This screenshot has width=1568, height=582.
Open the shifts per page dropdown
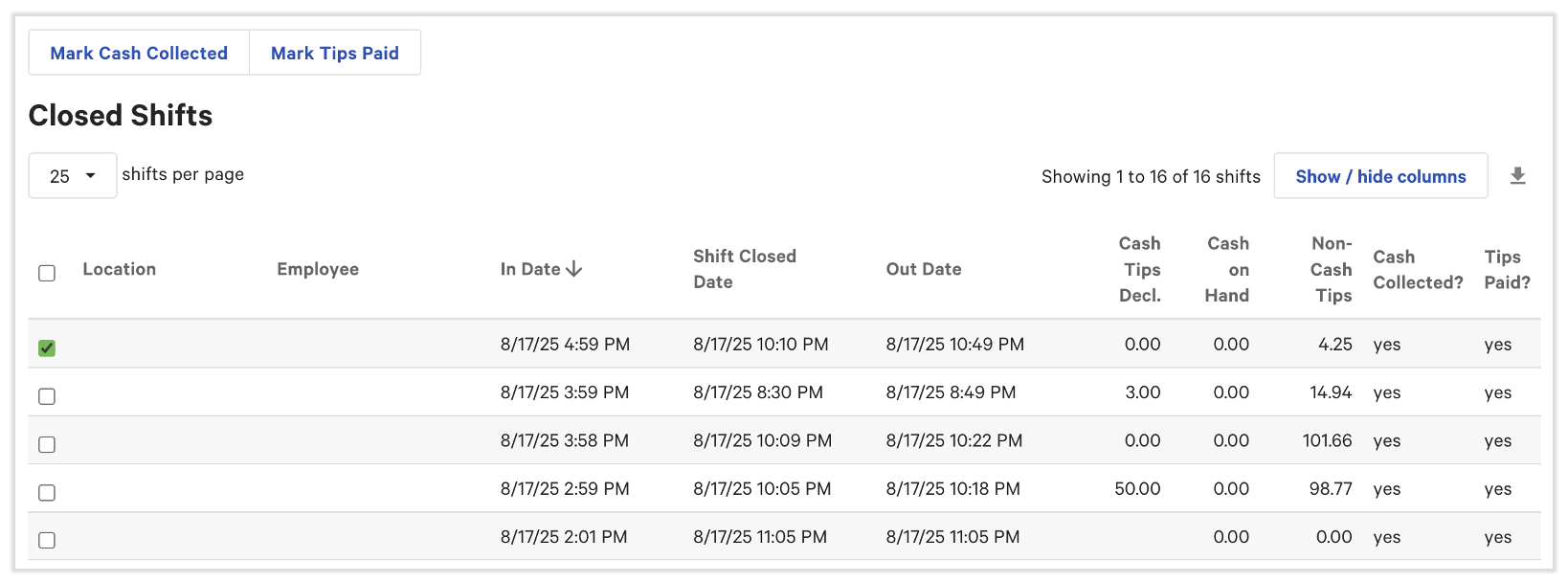(x=72, y=175)
